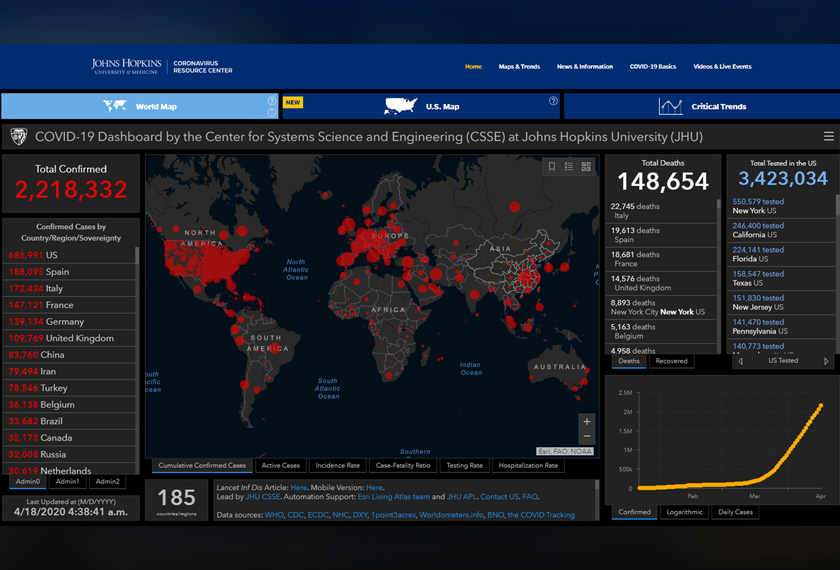The height and width of the screenshot is (570, 840).
Task: Open the Worldometers.info data source link
Action: 451,515
